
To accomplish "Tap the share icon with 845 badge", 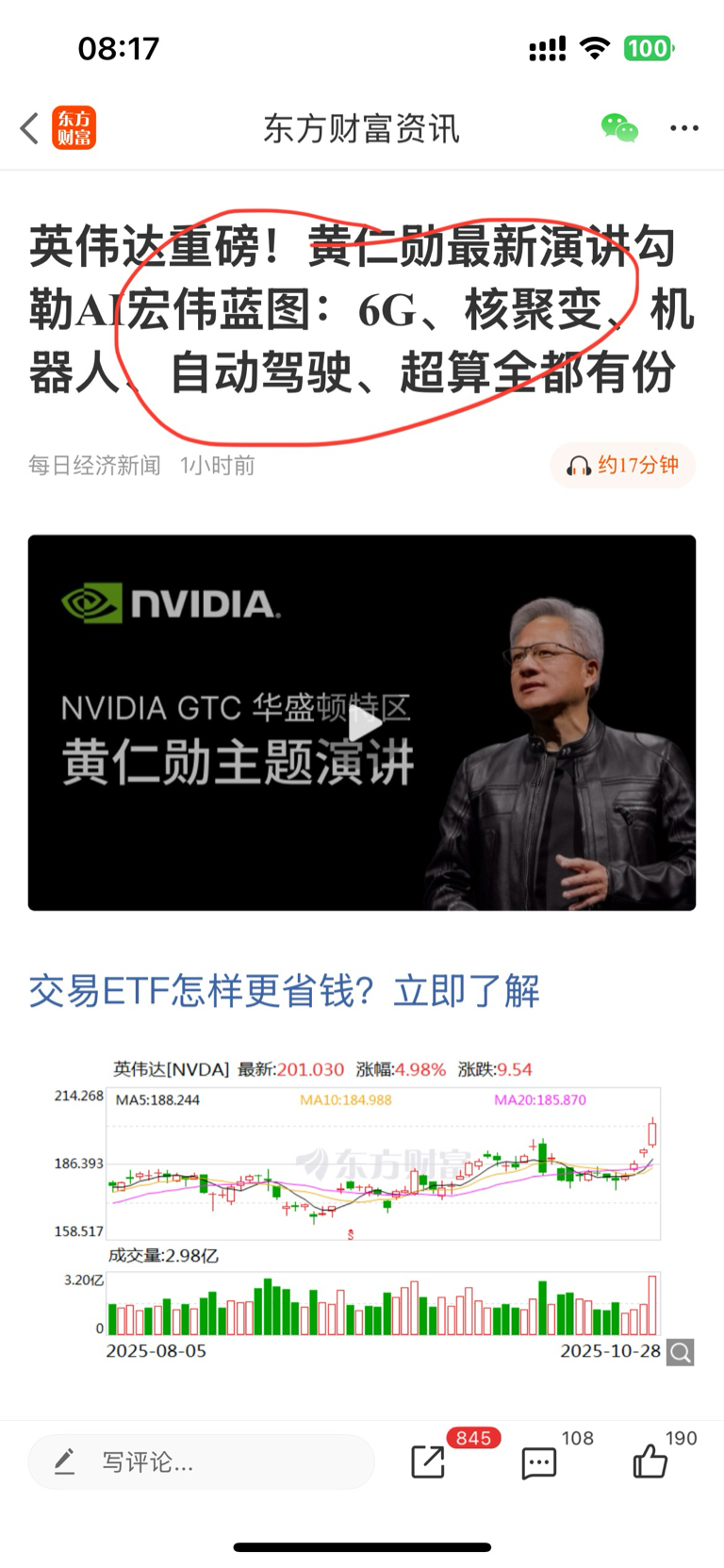I will coord(428,1462).
